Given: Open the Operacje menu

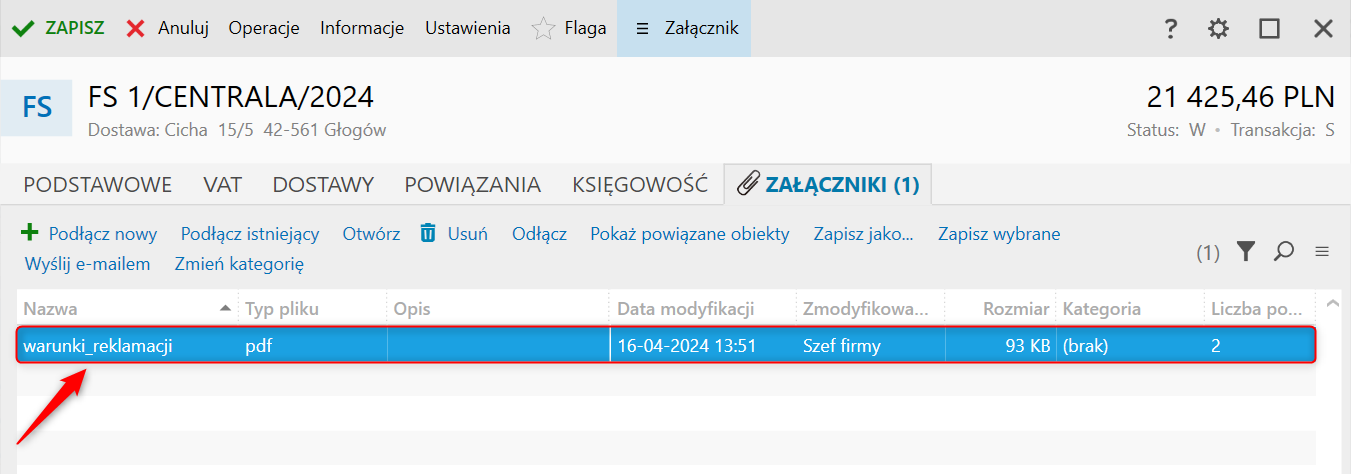Looking at the screenshot, I should tap(264, 28).
